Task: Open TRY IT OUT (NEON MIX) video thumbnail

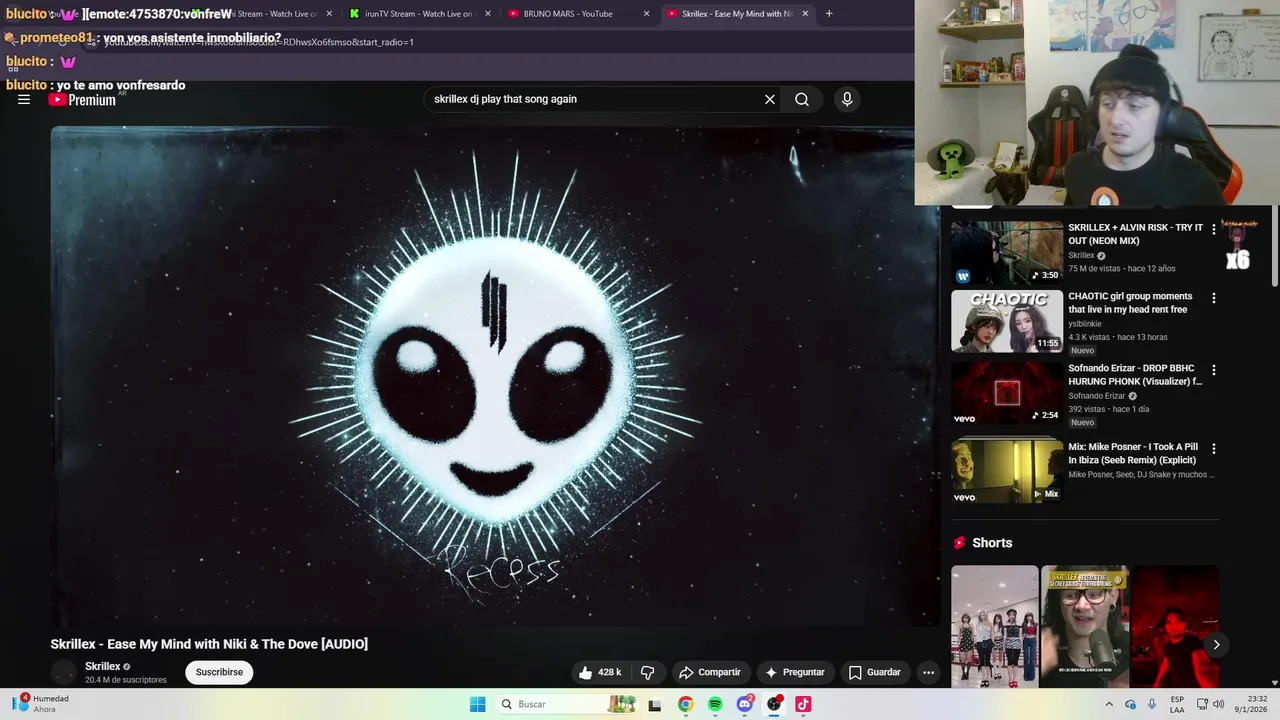Action: click(x=1007, y=253)
